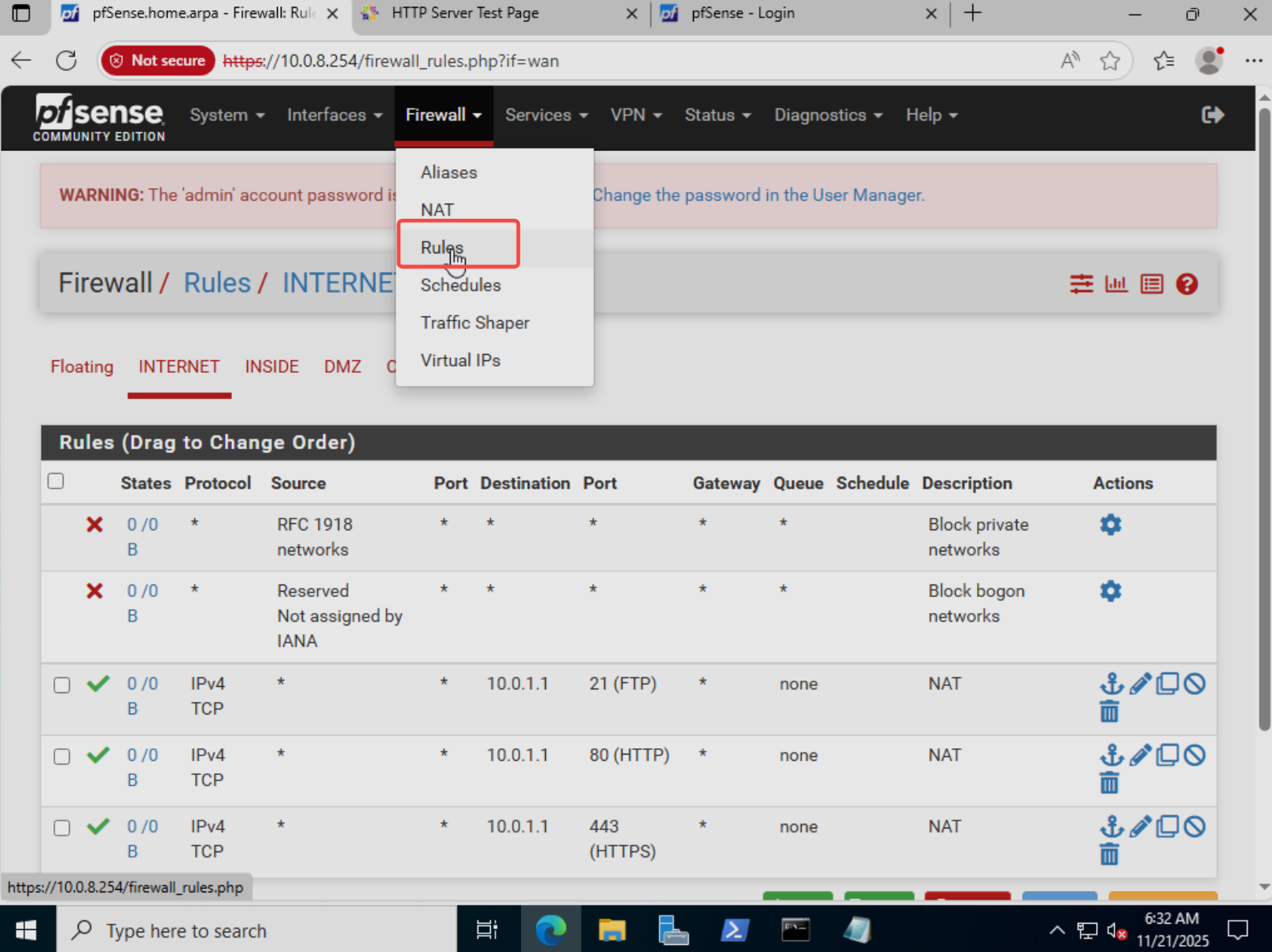This screenshot has height=952, width=1272.
Task: Expand the Diagnostics menu
Action: [828, 115]
